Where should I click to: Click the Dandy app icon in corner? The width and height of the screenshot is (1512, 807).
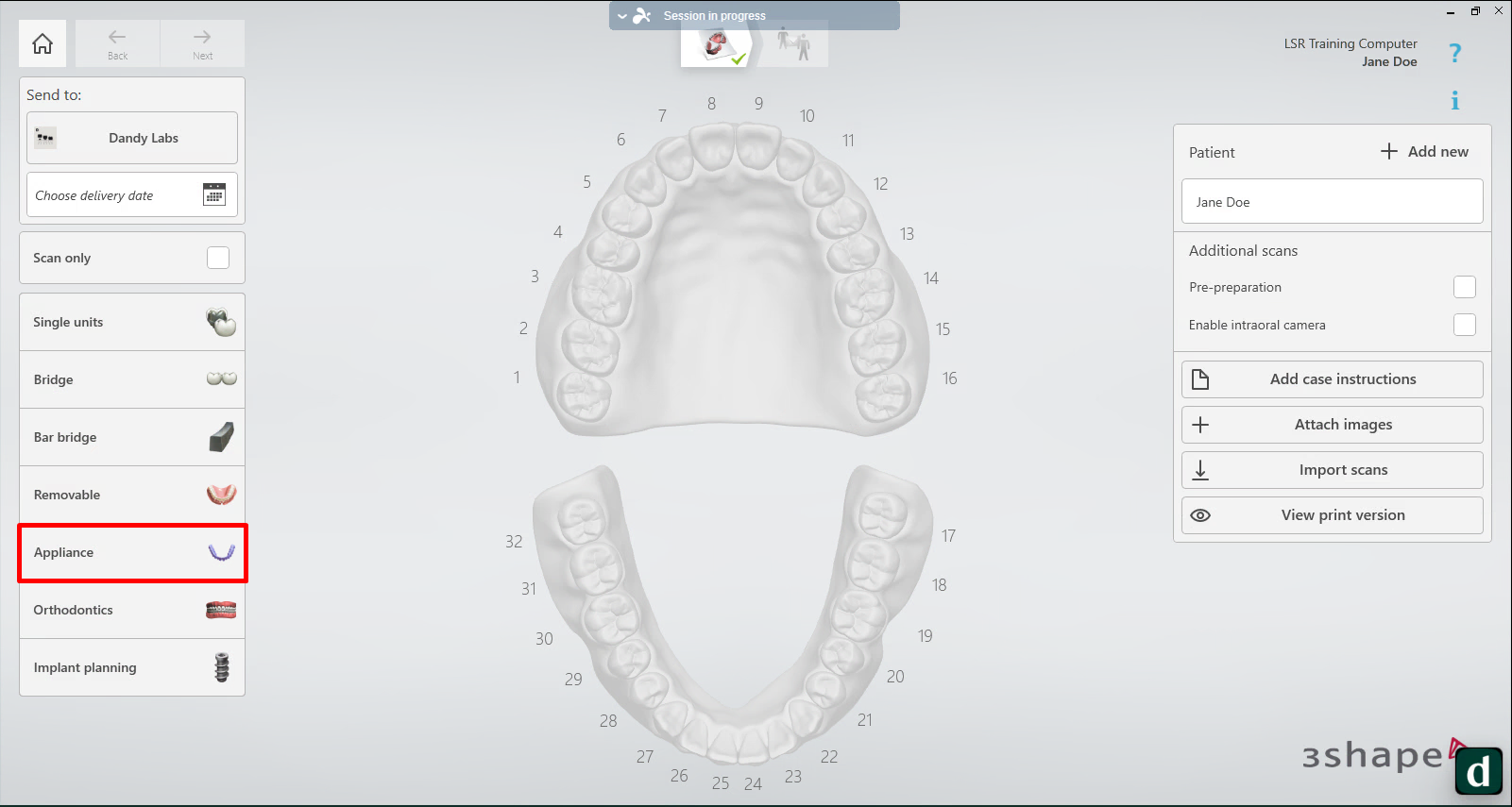pyautogui.click(x=1478, y=771)
